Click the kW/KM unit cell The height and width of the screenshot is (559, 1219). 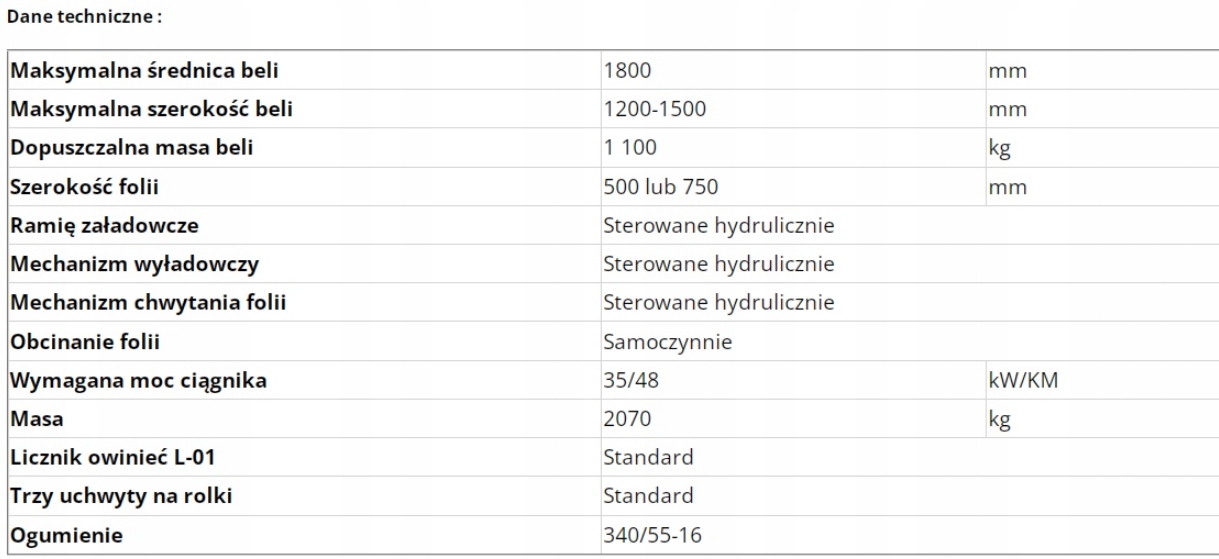(x=1023, y=380)
